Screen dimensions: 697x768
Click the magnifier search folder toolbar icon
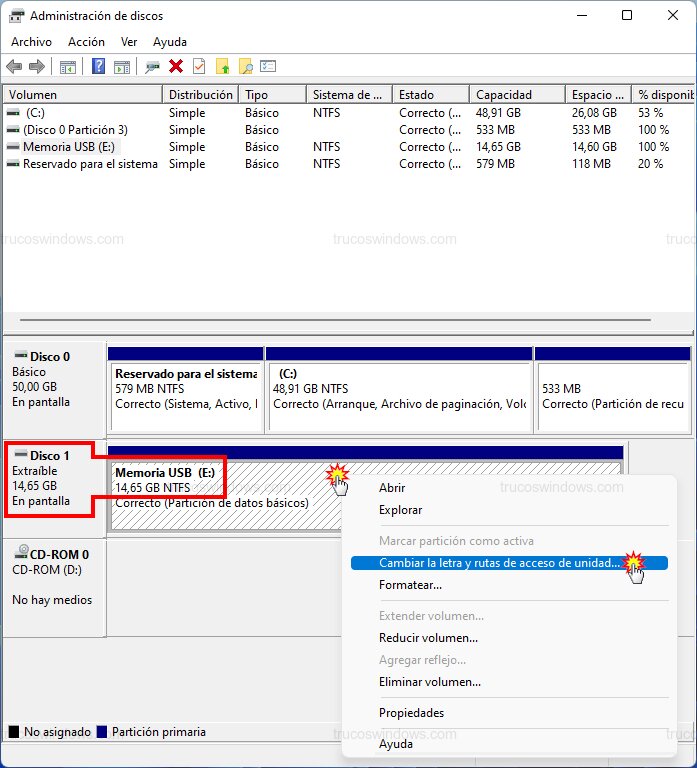tap(245, 67)
